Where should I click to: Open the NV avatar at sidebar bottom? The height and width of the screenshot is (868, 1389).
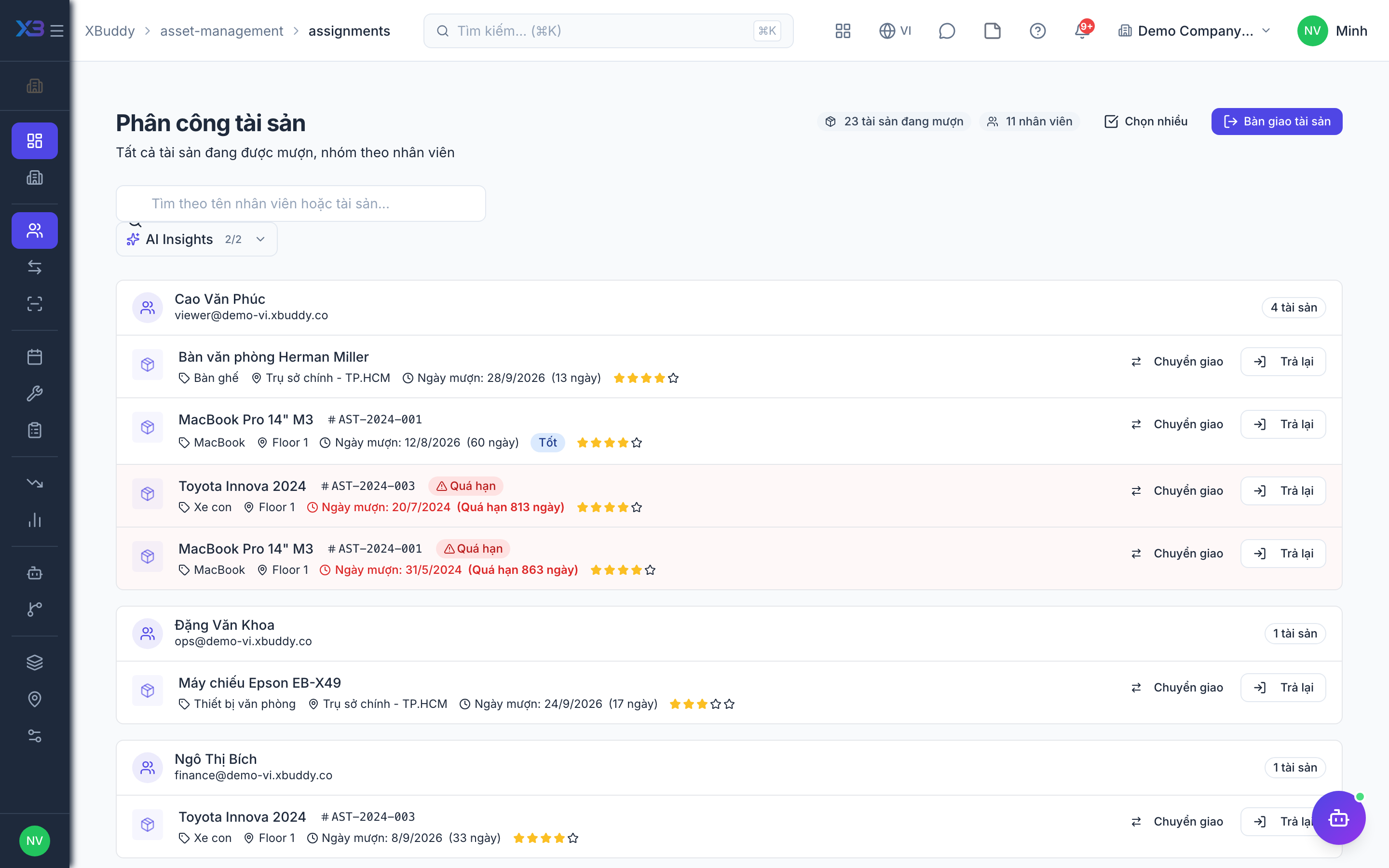pos(34,841)
